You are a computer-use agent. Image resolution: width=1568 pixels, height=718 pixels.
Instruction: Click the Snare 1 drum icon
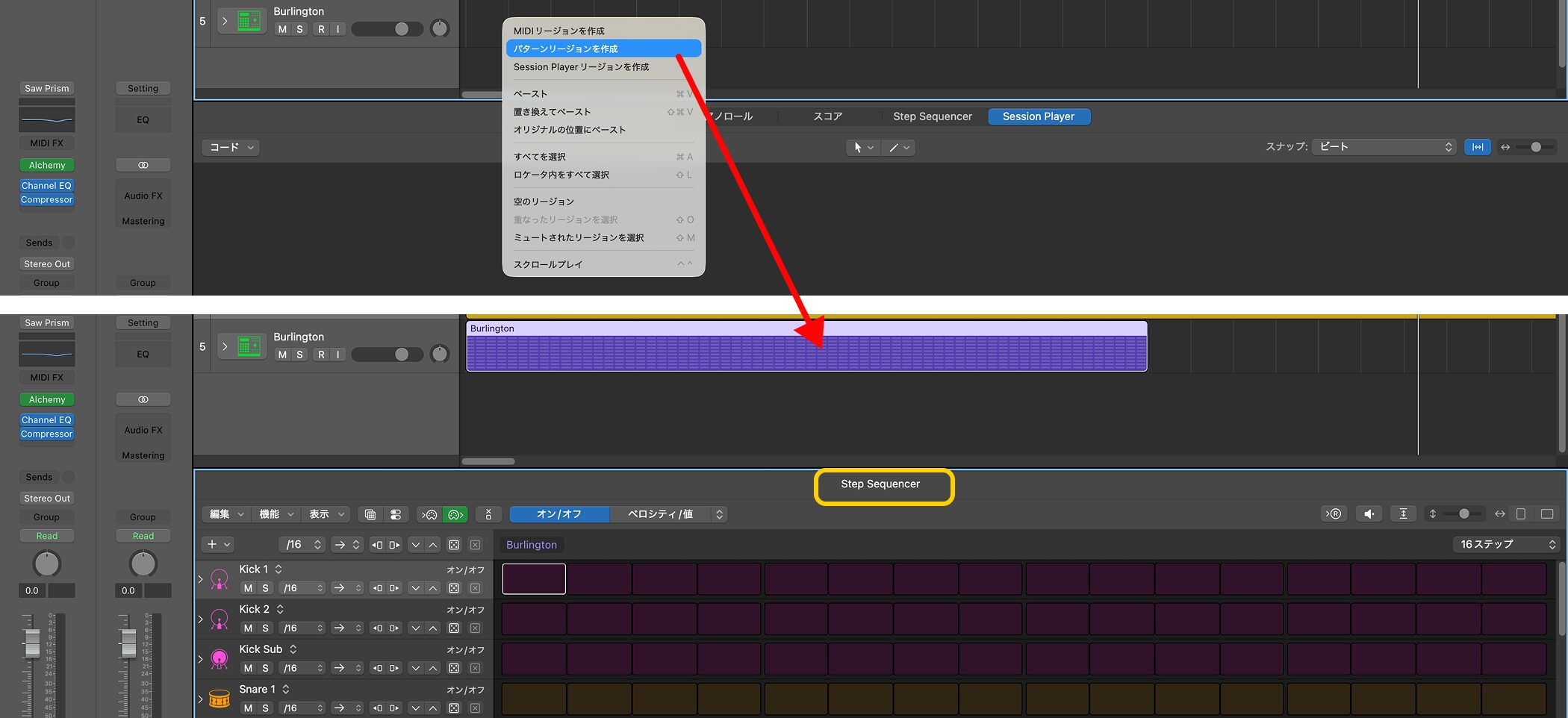point(219,699)
